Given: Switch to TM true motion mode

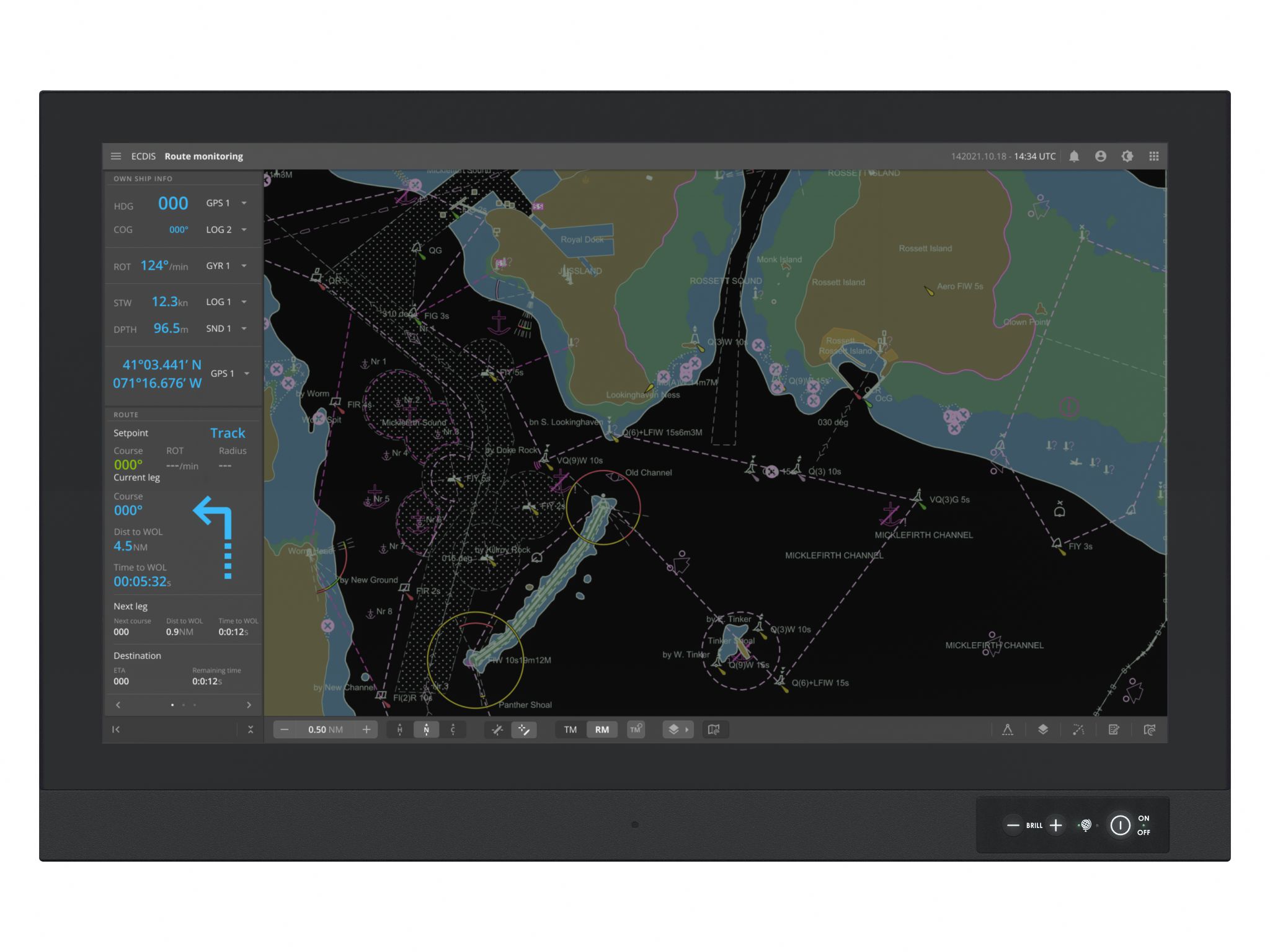Looking at the screenshot, I should (571, 729).
